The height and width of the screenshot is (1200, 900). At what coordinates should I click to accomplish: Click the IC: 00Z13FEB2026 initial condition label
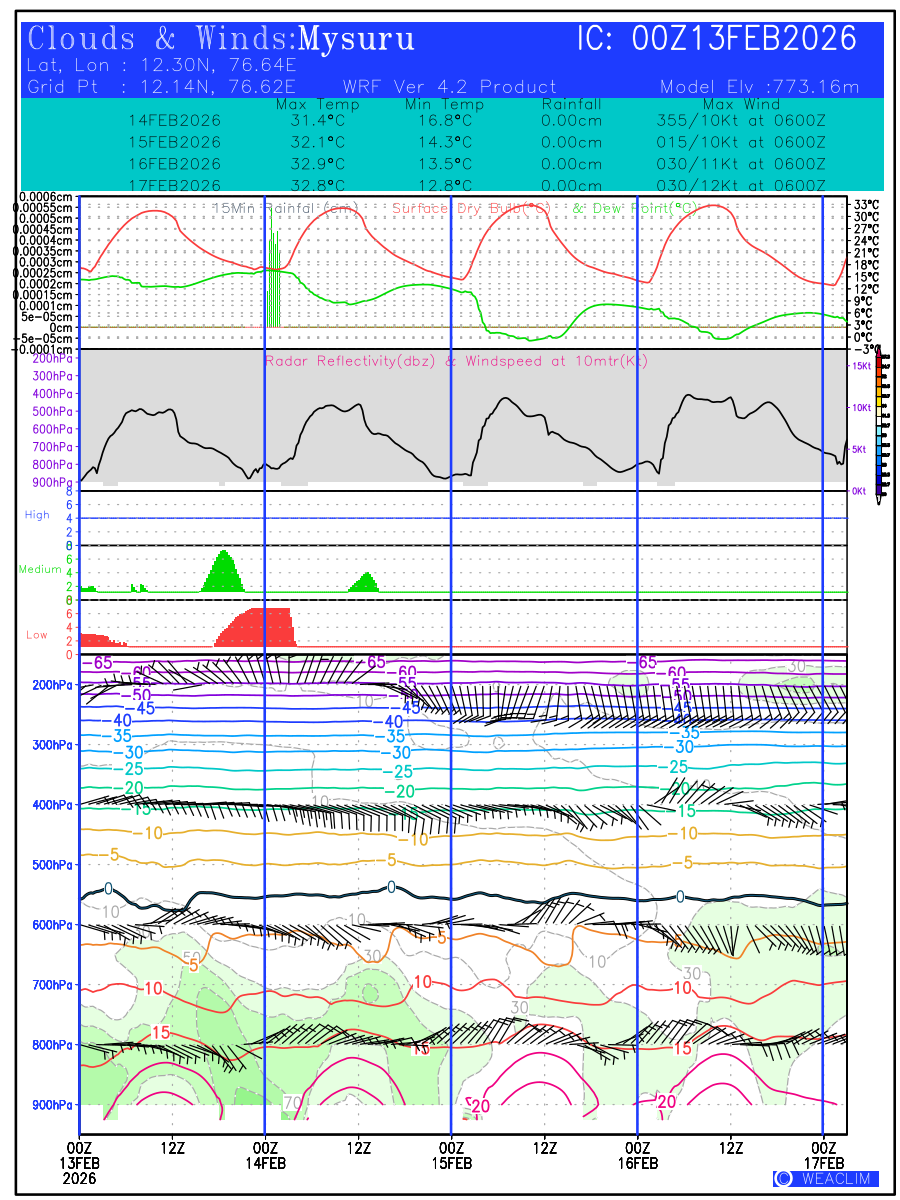tap(717, 39)
